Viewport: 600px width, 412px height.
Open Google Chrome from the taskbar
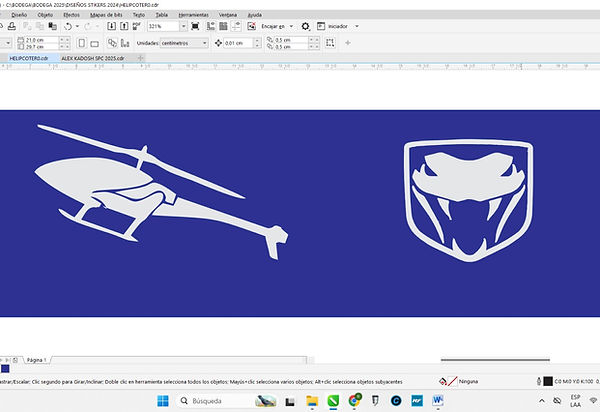tap(355, 401)
